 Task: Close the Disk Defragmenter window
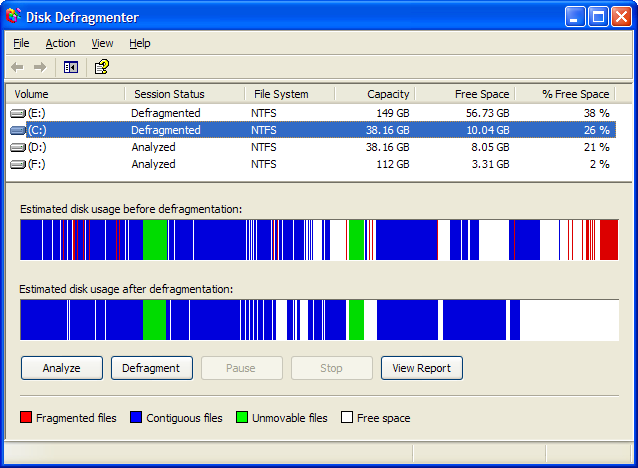pos(622,17)
